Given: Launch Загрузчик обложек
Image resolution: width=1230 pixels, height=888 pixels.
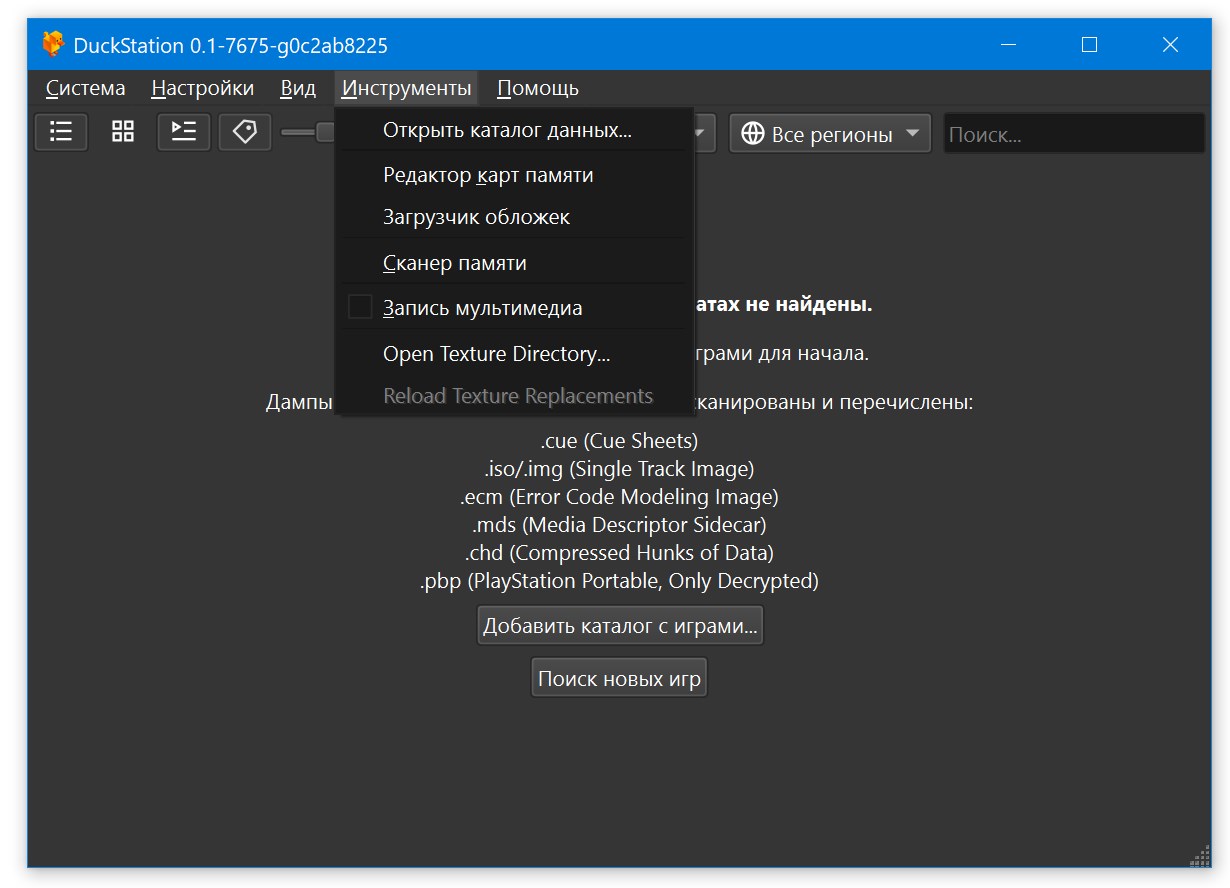Looking at the screenshot, I should point(514,217).
